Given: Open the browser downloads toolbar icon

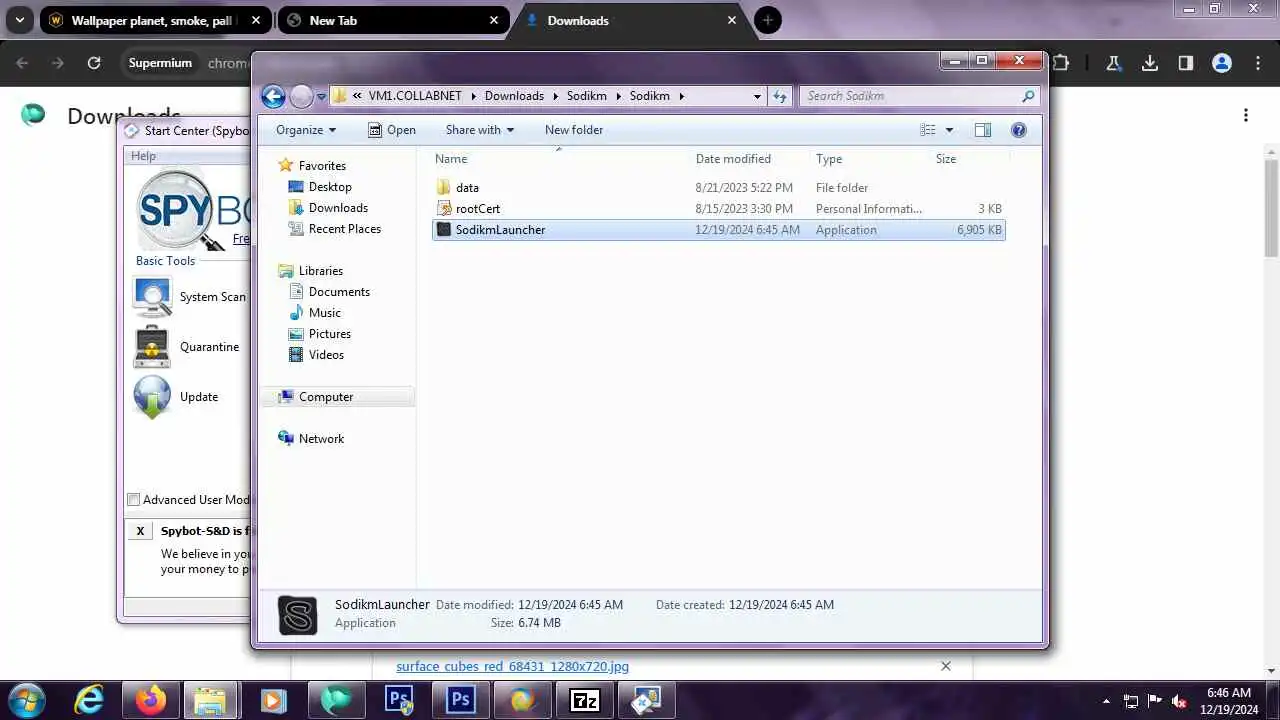Looking at the screenshot, I should [x=1150, y=63].
